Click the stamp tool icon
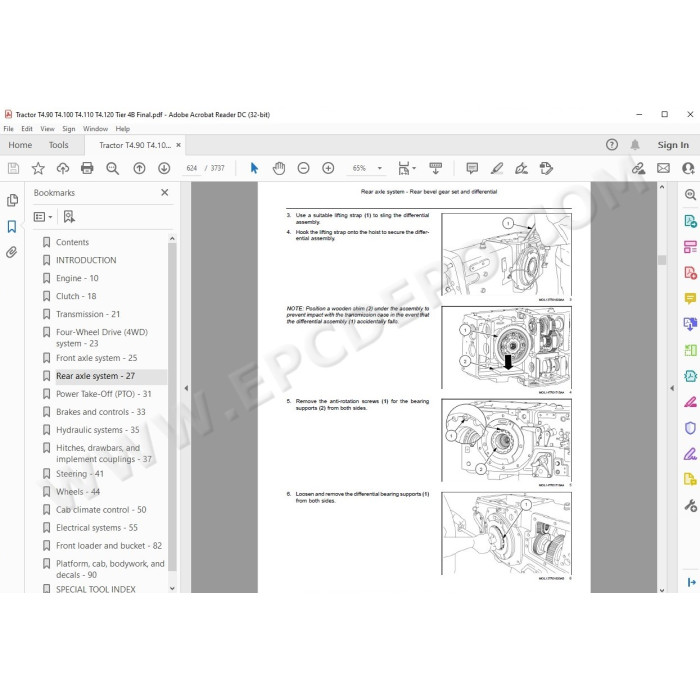Viewport: 700px width, 700px height. click(546, 168)
